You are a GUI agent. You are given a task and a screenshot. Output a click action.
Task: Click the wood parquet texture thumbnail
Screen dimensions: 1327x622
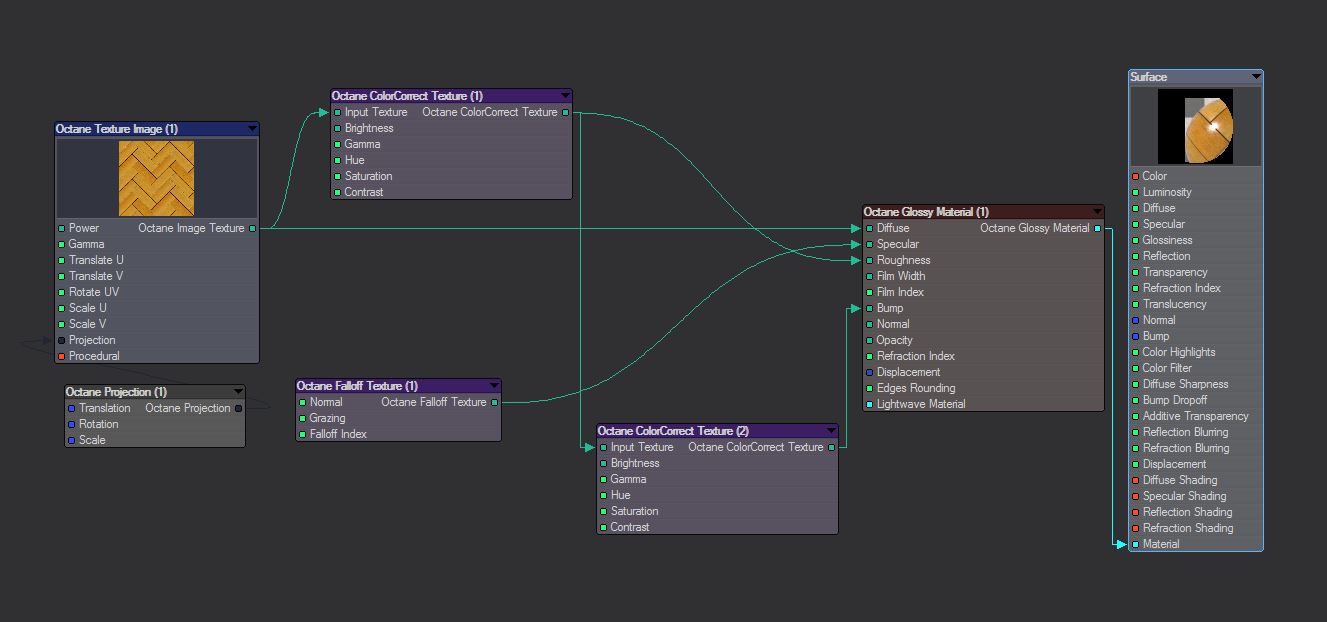(156, 178)
